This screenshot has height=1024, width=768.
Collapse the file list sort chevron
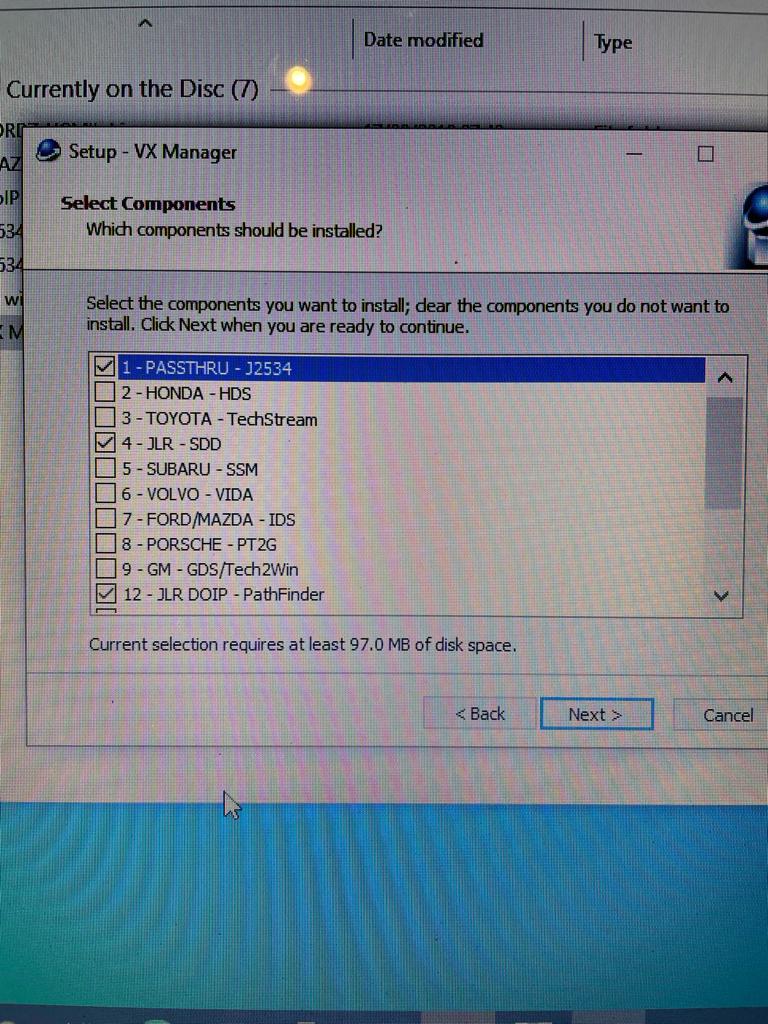click(x=146, y=22)
